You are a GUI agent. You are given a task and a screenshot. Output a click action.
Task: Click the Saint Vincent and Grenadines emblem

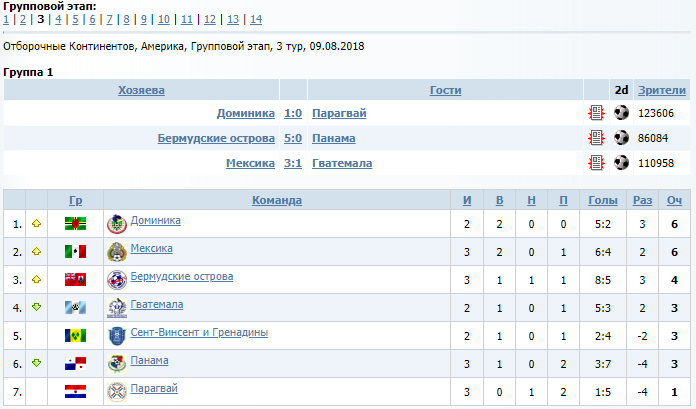117,336
